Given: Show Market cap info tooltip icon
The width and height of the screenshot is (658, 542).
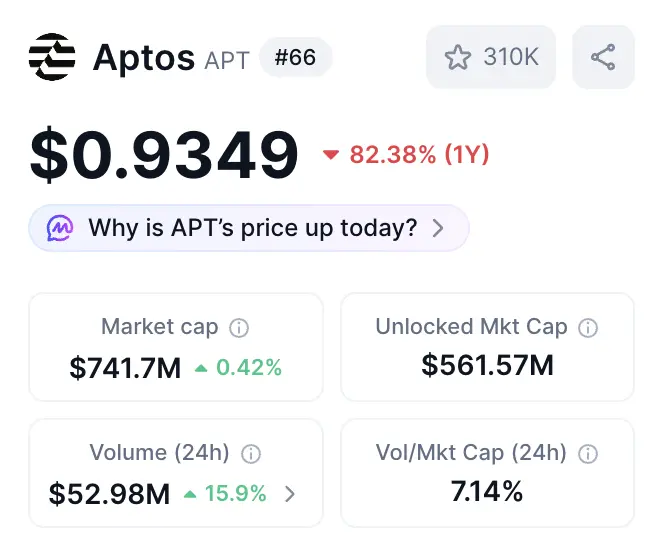Looking at the screenshot, I should [239, 327].
